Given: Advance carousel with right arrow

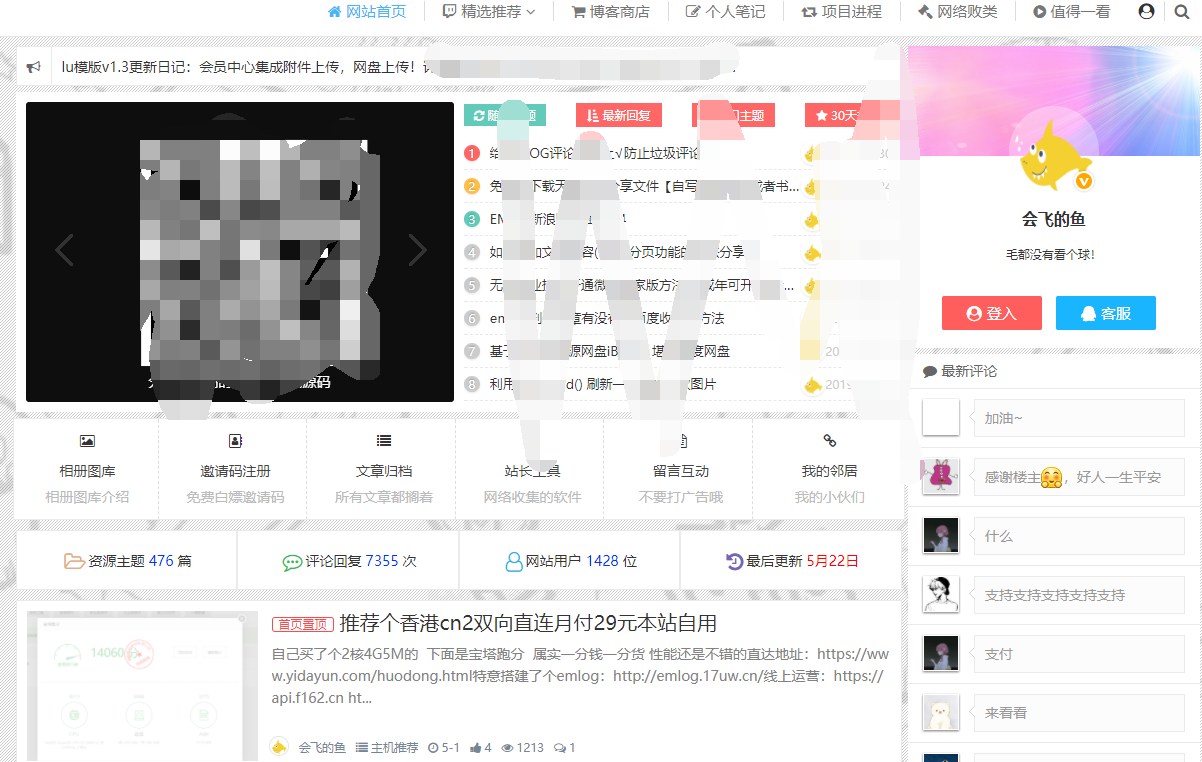Looking at the screenshot, I should [x=417, y=250].
